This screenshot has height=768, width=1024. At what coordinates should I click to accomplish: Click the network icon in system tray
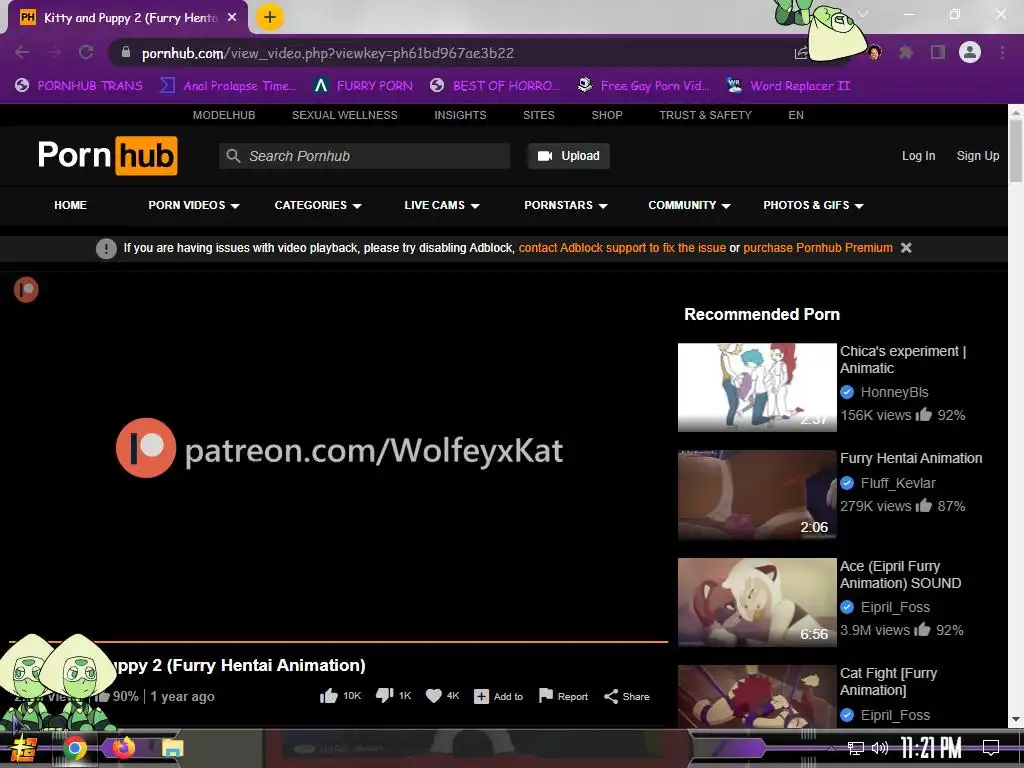856,748
